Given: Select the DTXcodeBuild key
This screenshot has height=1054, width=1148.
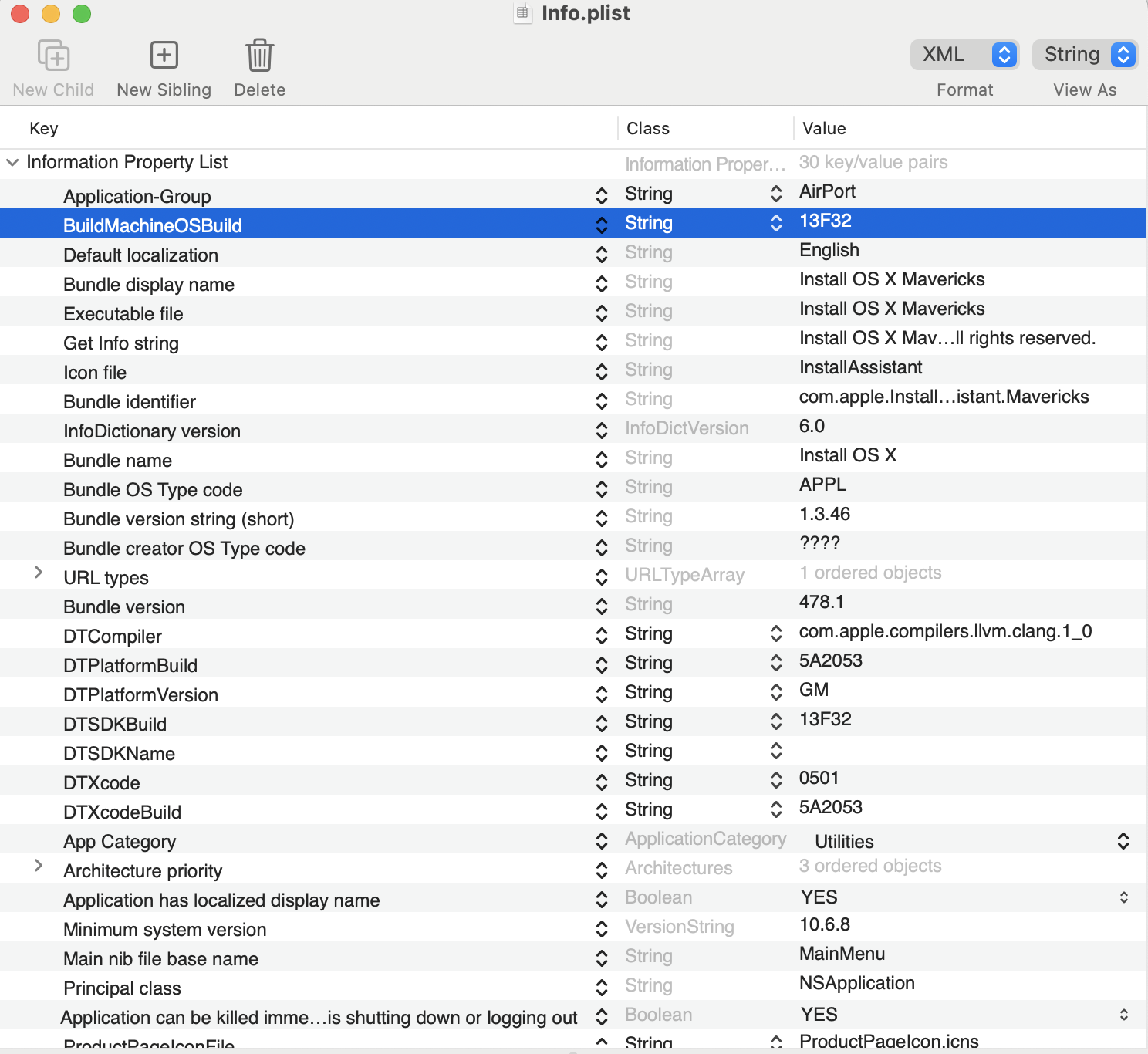Looking at the screenshot, I should [123, 812].
